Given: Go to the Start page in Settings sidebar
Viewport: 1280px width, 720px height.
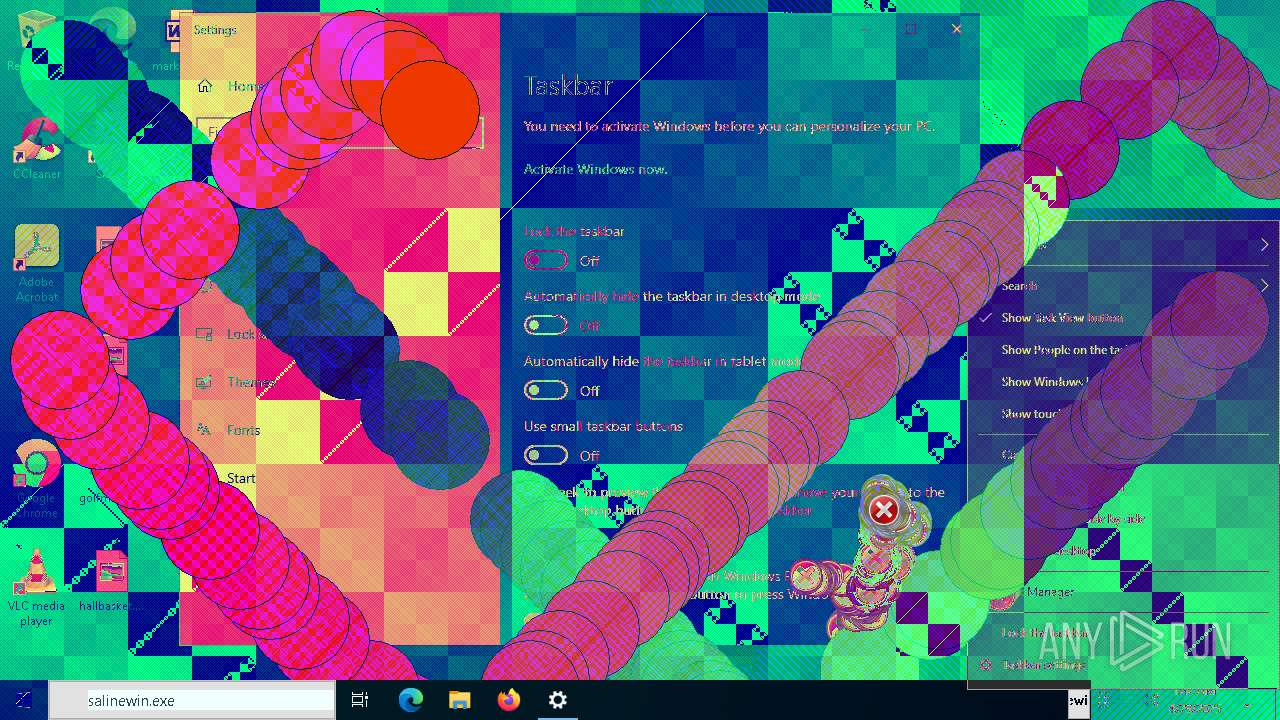Looking at the screenshot, I should pos(241,478).
